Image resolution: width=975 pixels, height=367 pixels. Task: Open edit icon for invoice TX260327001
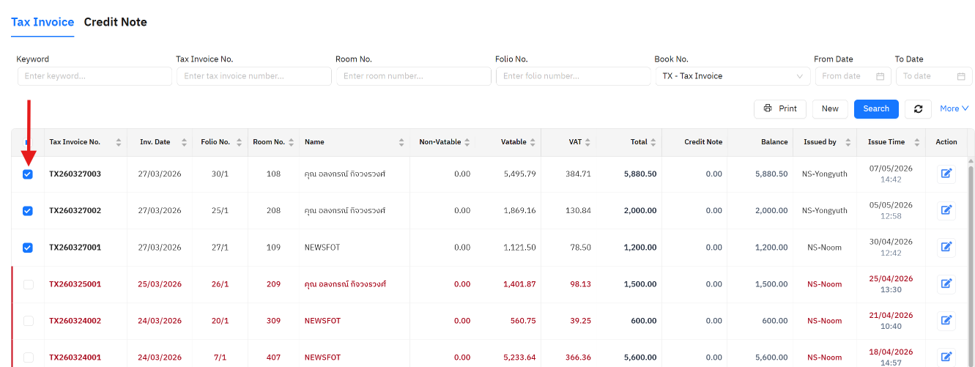tap(946, 247)
